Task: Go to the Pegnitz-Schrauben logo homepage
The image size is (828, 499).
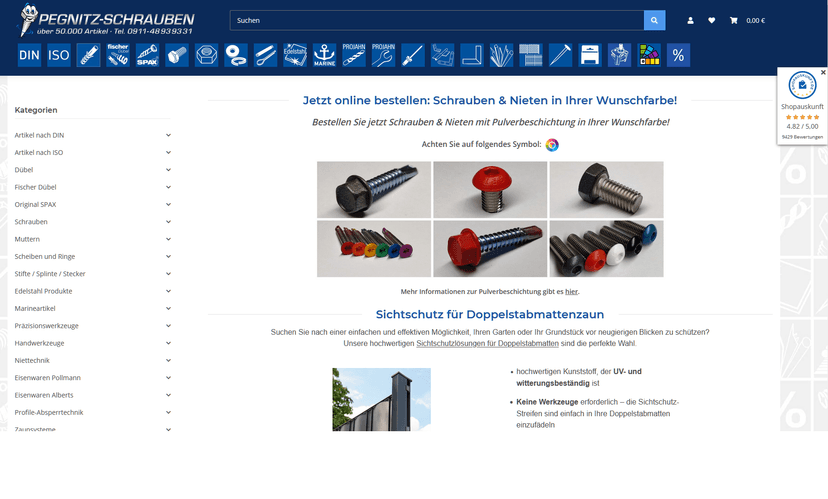Action: coord(106,21)
